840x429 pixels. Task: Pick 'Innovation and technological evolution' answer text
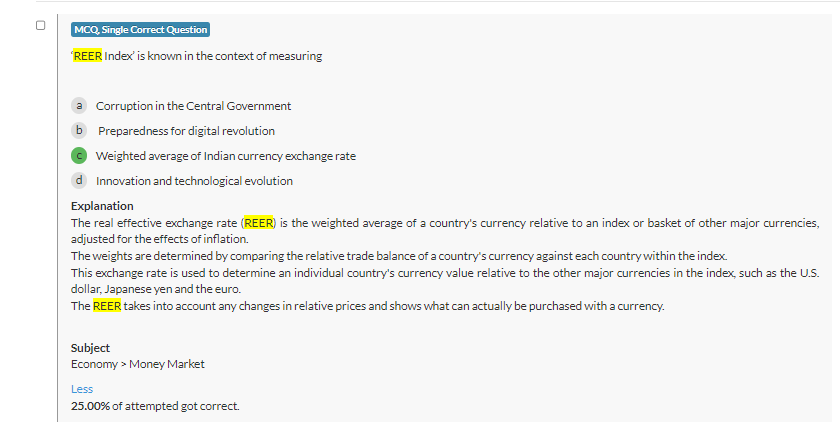(194, 181)
